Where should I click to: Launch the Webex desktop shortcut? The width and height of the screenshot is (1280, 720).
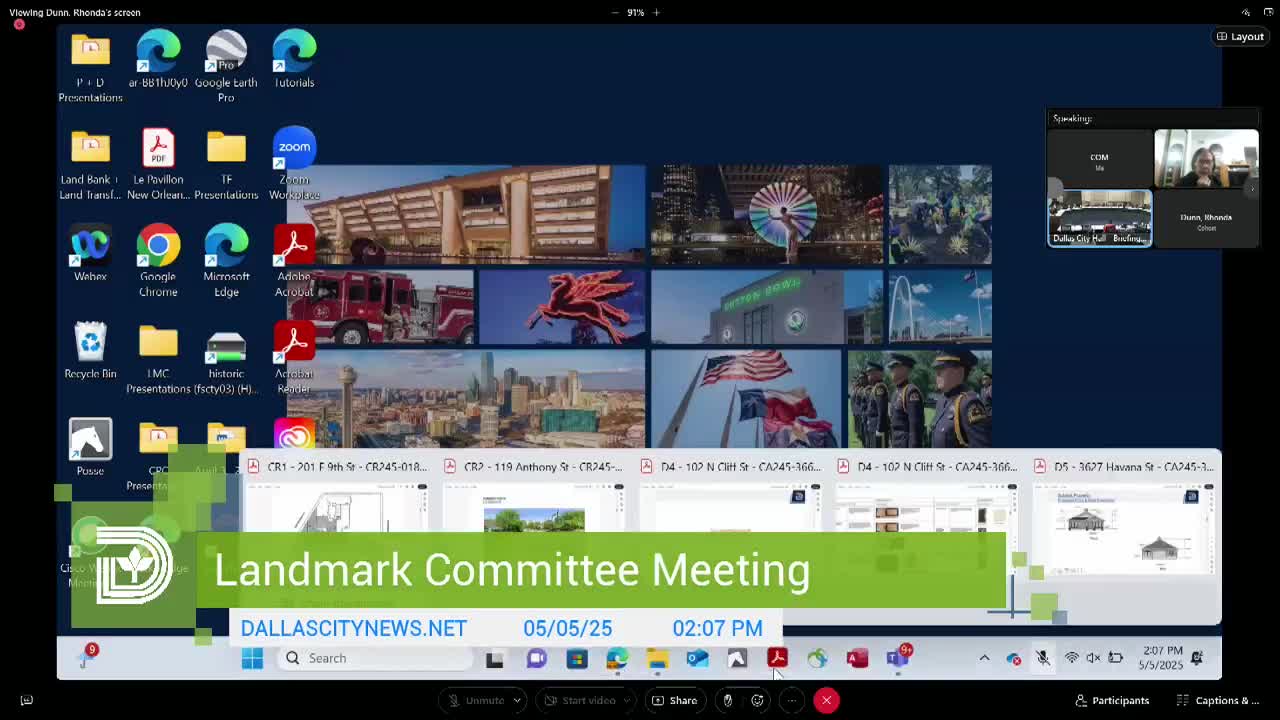coord(90,255)
